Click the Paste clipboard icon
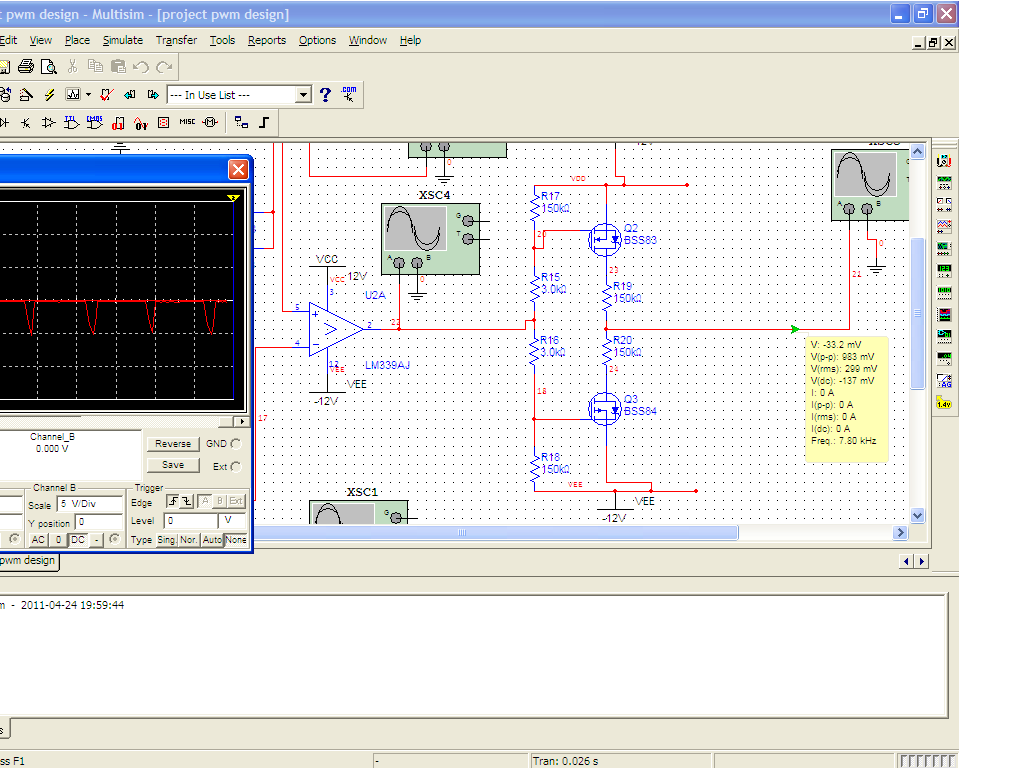 (118, 67)
